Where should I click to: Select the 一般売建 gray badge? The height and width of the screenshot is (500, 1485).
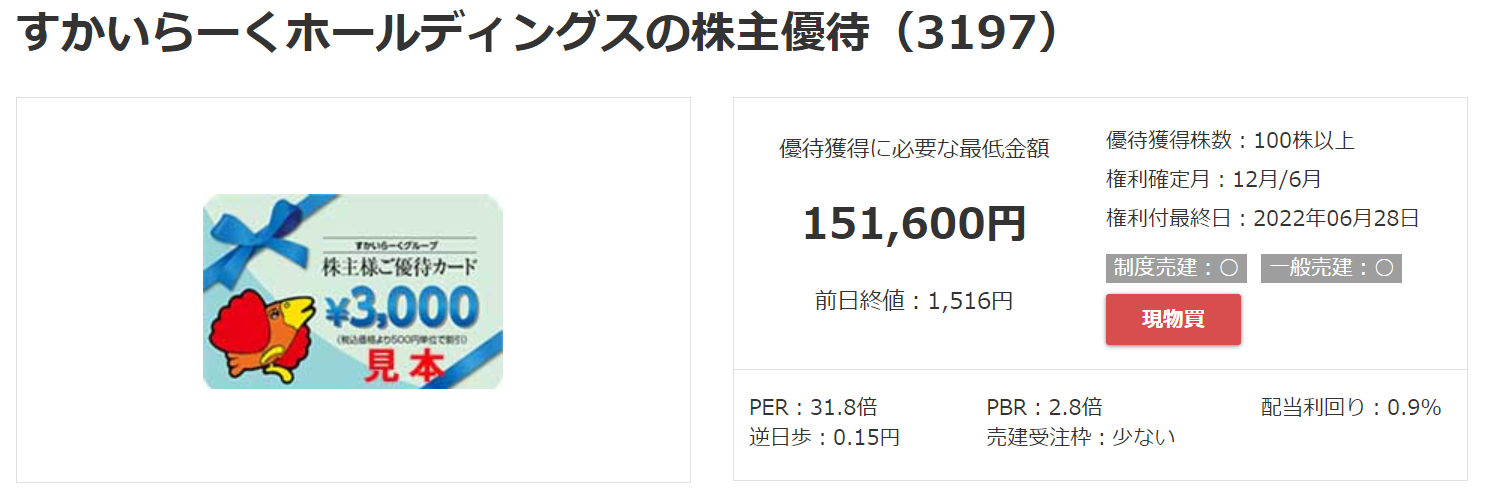click(1331, 268)
